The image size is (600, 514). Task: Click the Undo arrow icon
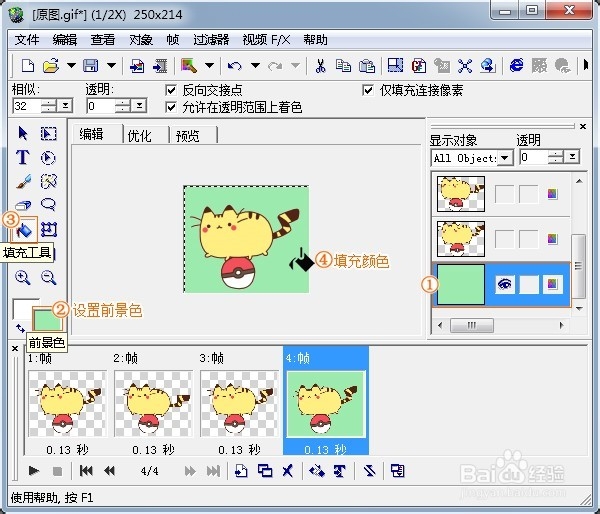coord(235,66)
